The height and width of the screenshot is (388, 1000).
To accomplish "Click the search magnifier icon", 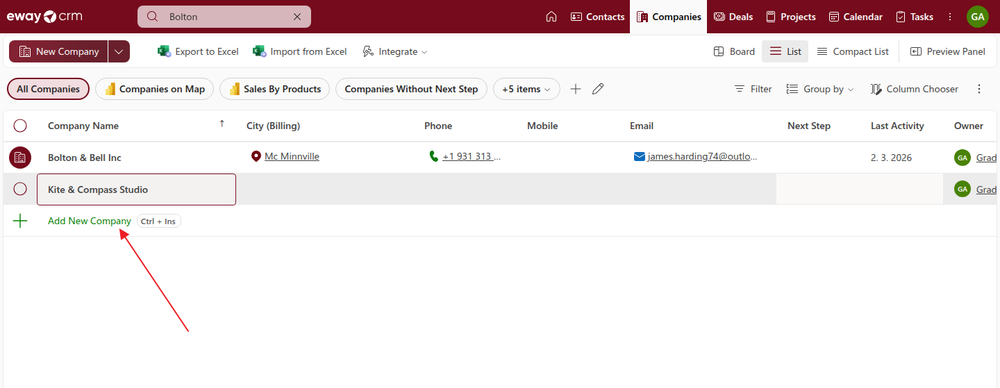I will click(x=152, y=17).
